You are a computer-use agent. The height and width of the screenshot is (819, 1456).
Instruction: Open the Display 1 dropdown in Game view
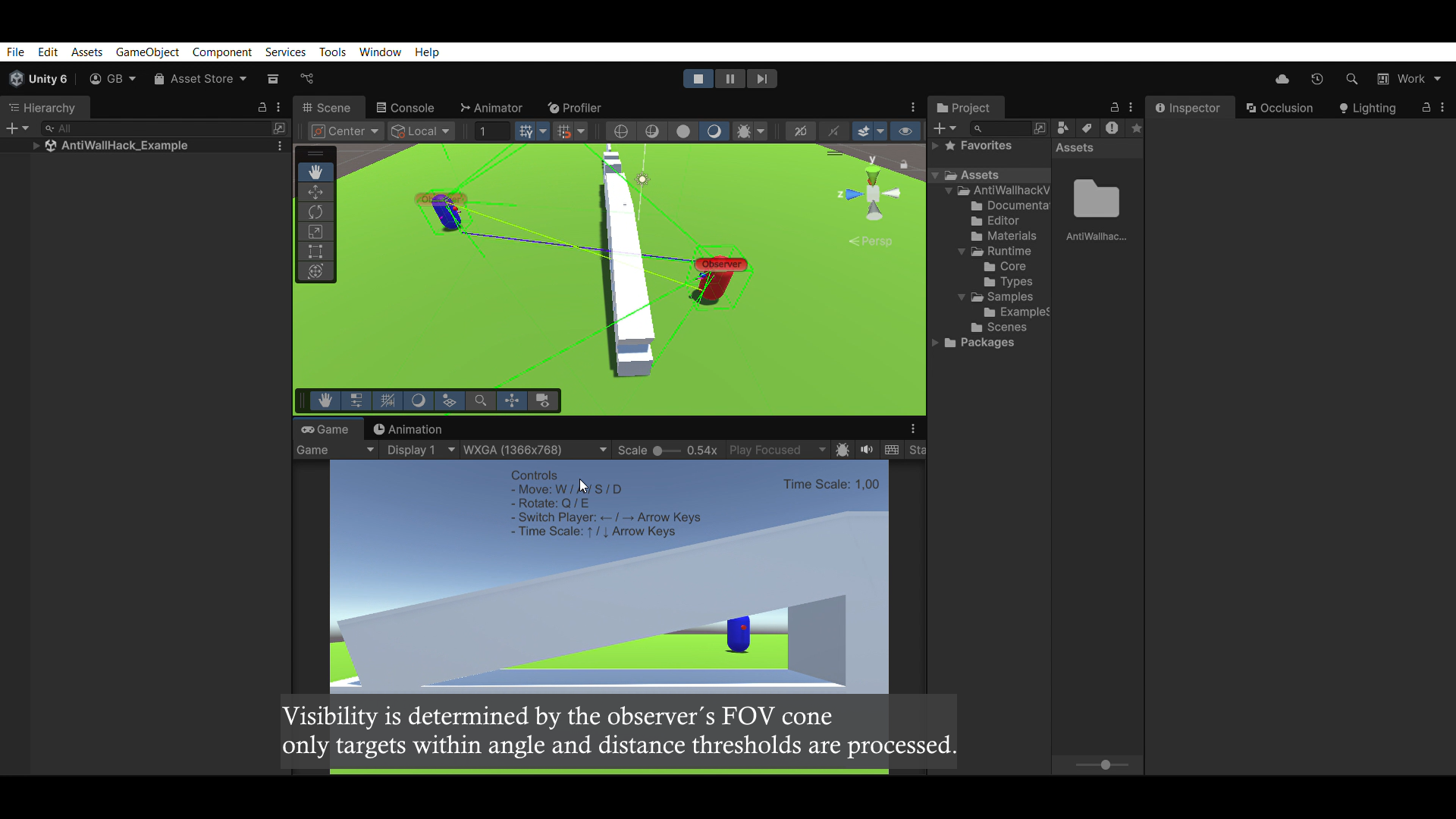[419, 450]
